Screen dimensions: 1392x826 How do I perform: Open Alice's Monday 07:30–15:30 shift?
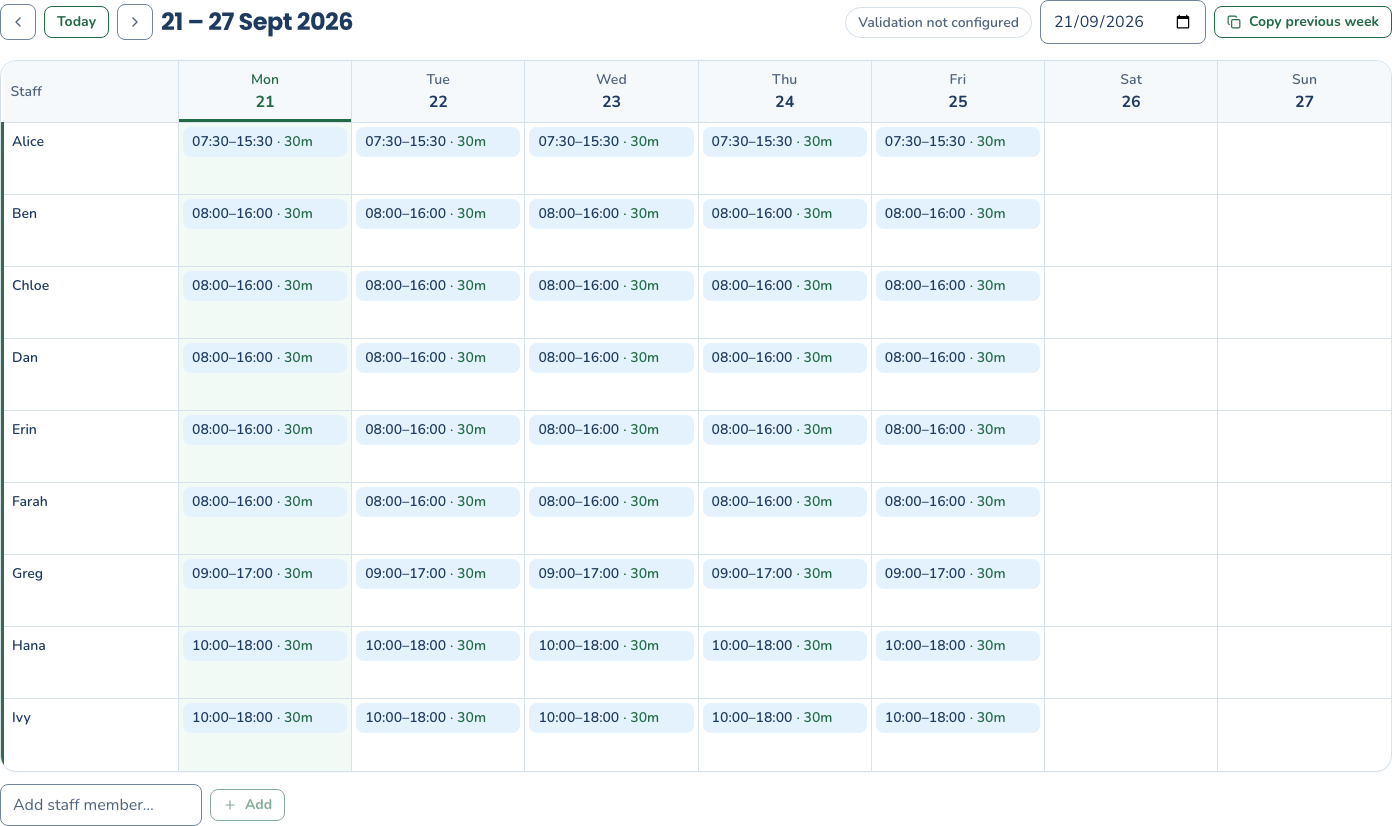pyautogui.click(x=265, y=142)
